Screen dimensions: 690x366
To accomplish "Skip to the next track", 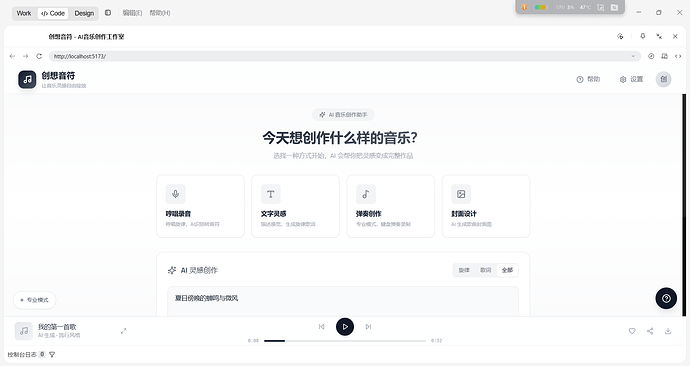I will (368, 326).
